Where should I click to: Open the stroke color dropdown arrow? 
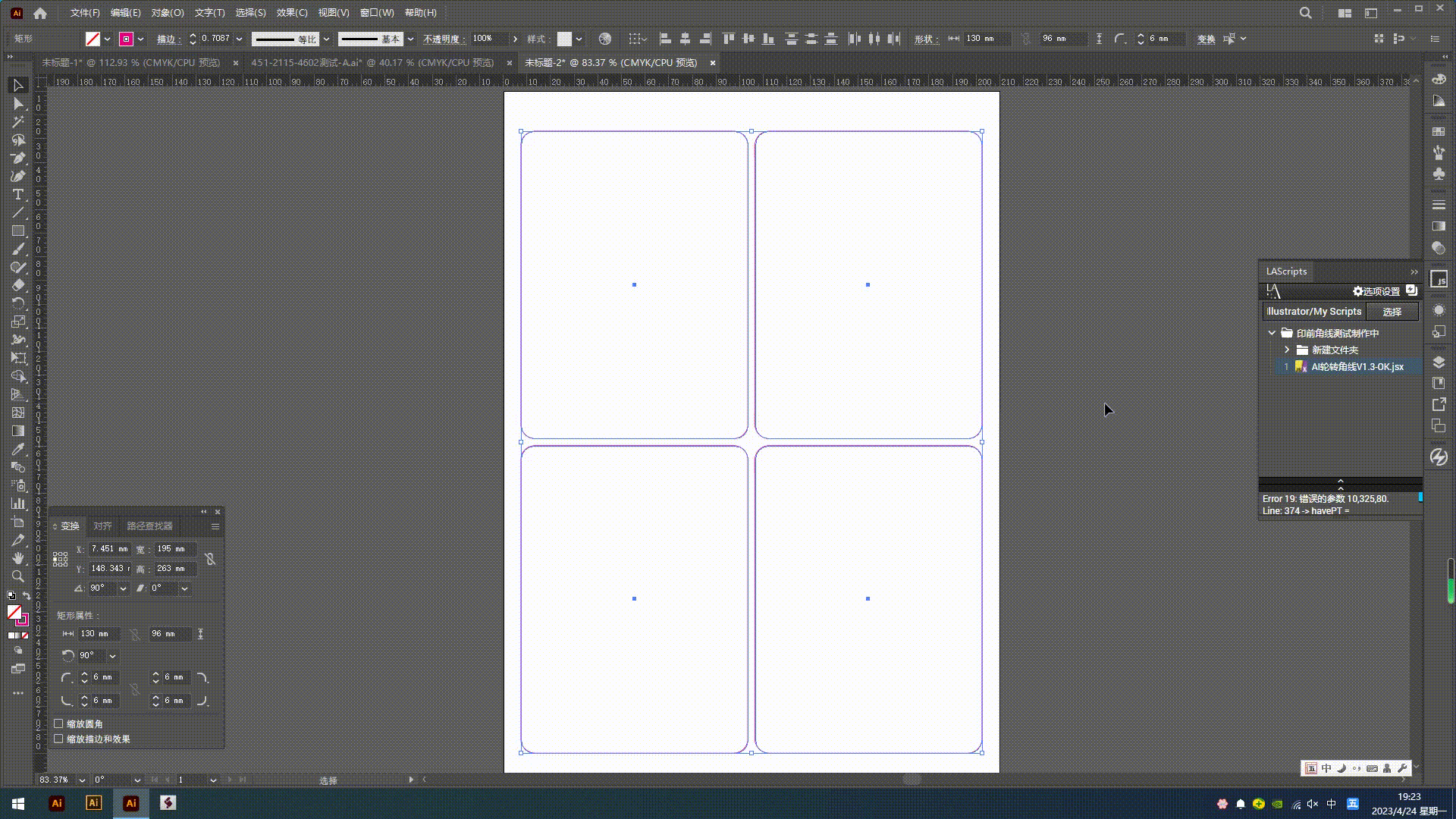pyautogui.click(x=140, y=39)
